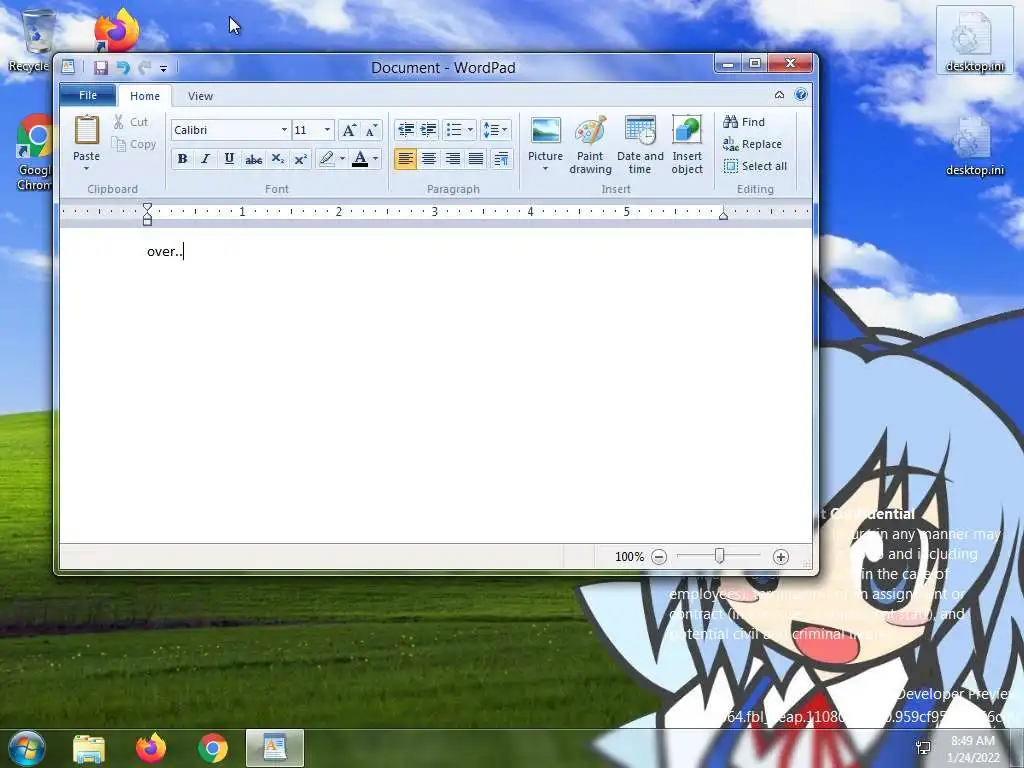Open the Paragraph dialog icon
Viewport: 1024px width, 768px height.
501,159
